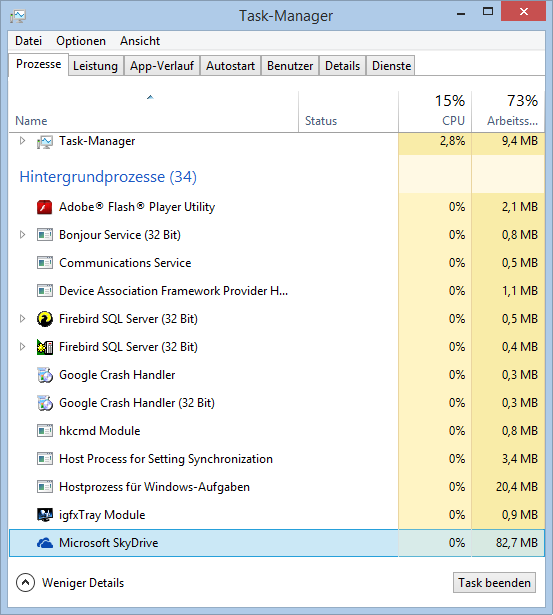This screenshot has width=553, height=615.
Task: Collapse view with Weniger Details arrow
Action: pyautogui.click(x=25, y=583)
